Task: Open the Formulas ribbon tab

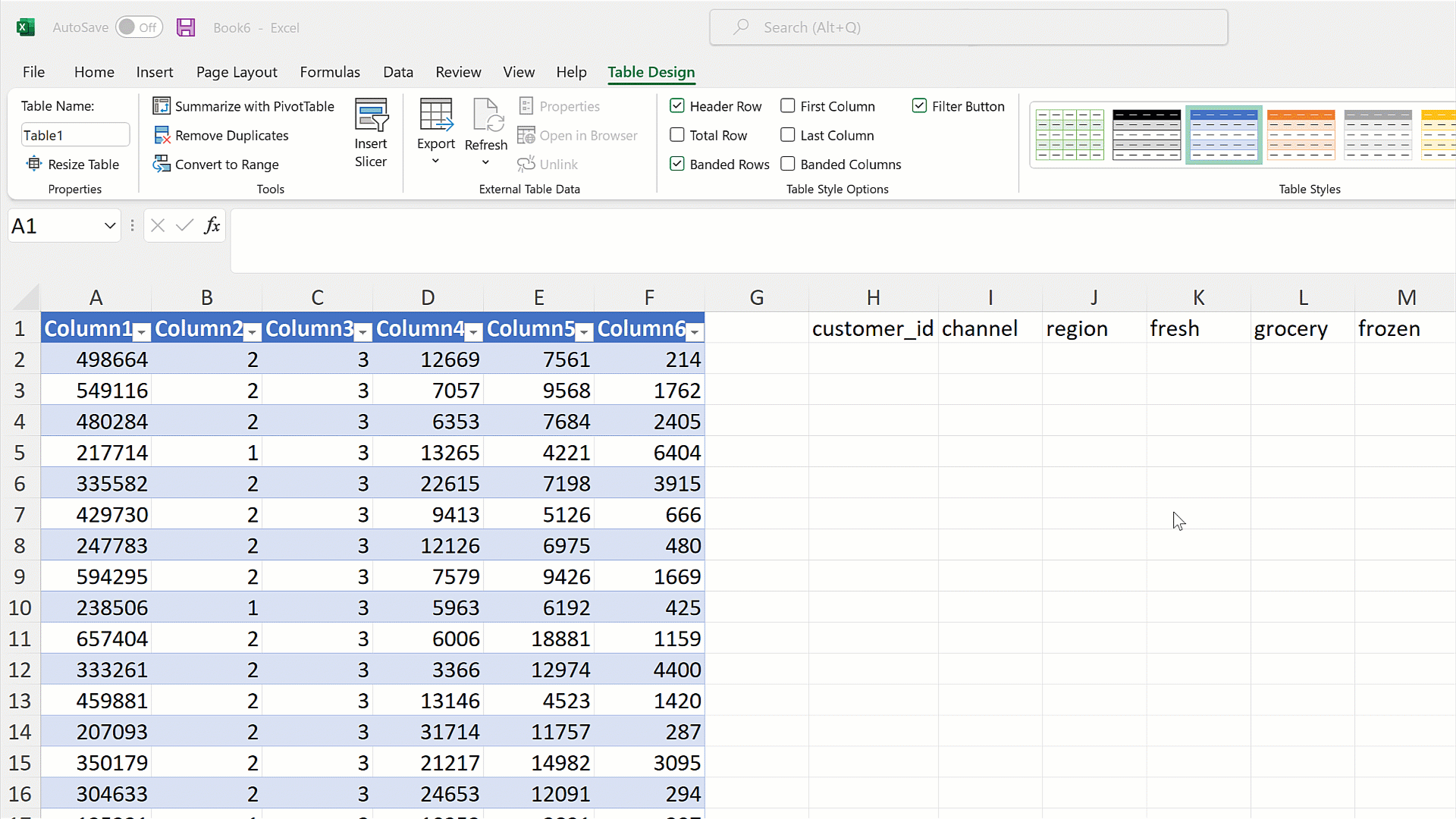Action: tap(330, 72)
